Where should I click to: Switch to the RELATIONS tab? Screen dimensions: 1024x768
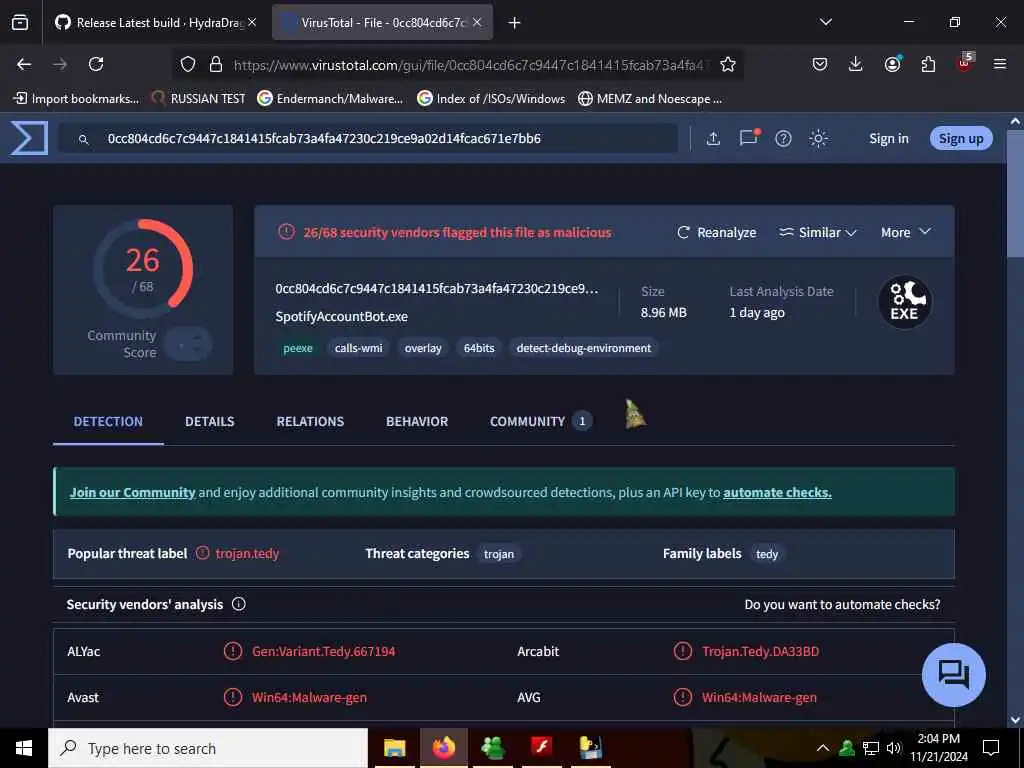310,422
